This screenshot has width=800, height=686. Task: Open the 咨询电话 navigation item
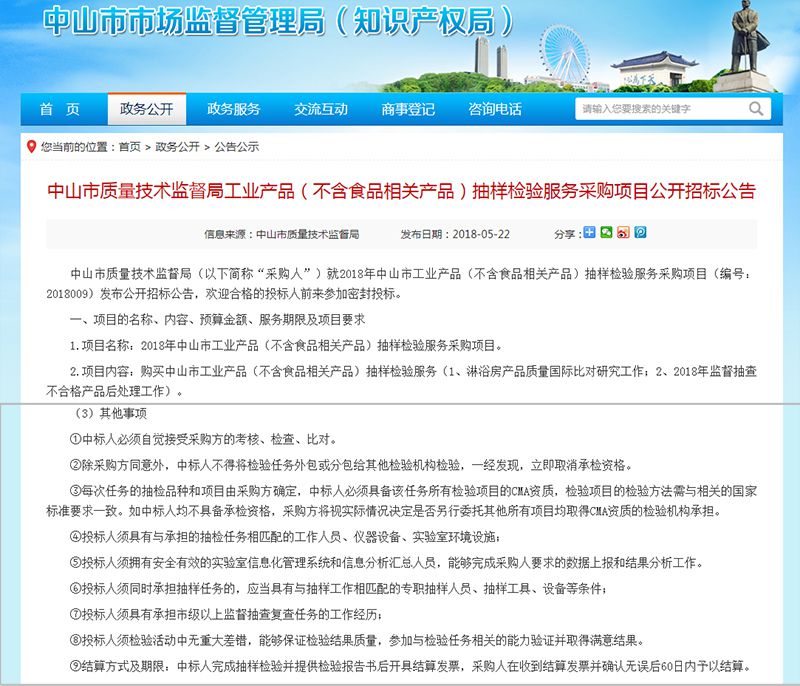coord(494,110)
